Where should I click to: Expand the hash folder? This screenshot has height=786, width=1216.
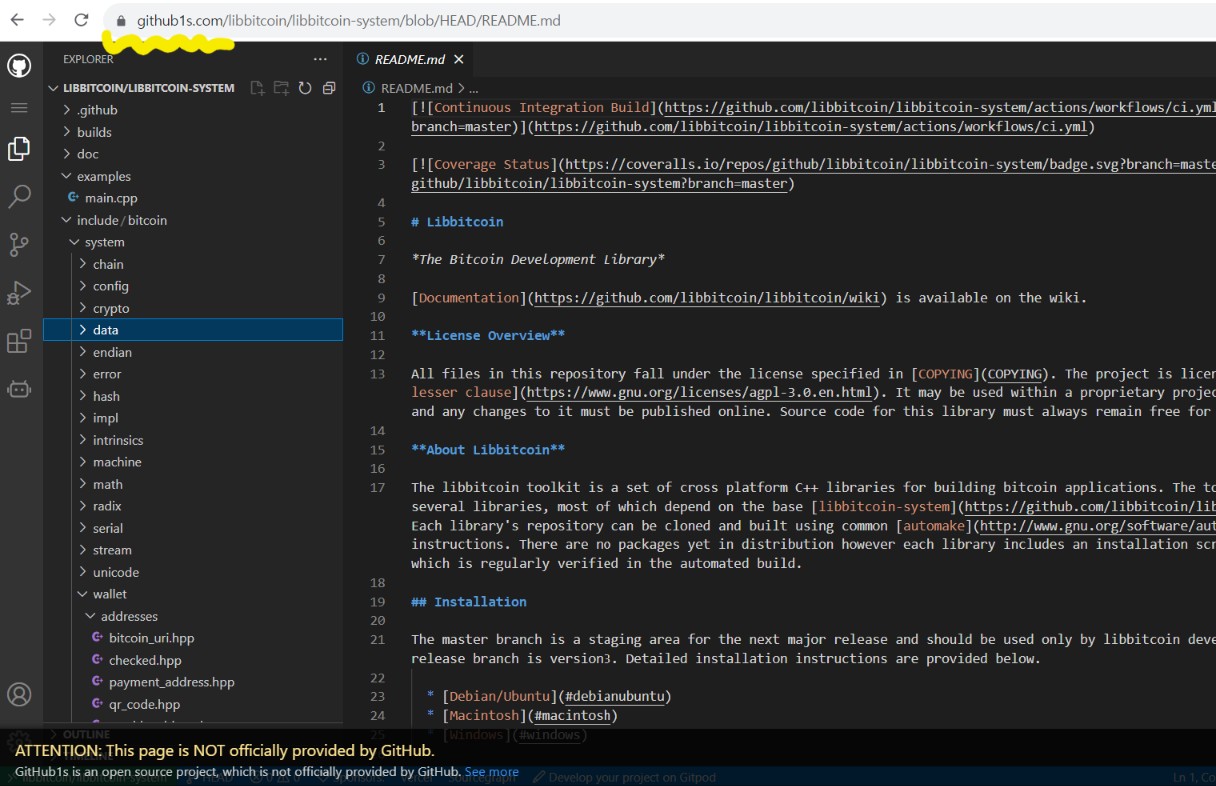pyautogui.click(x=106, y=396)
